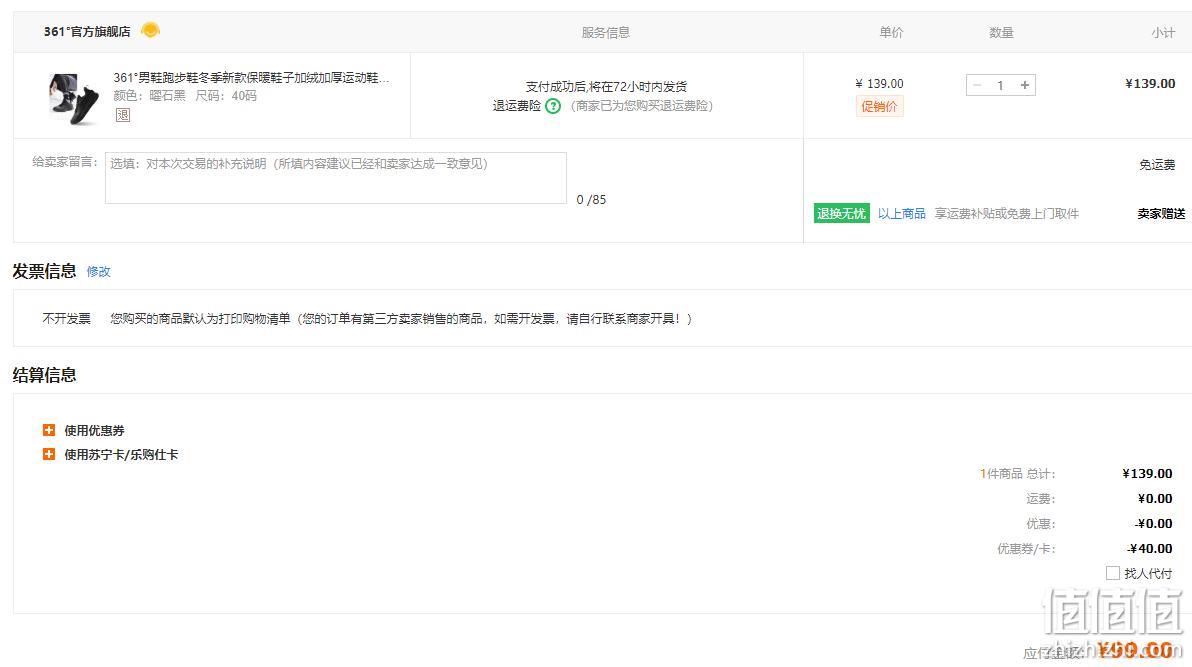1192x667 pixels.
Task: Click the quantity field showing 1
Action: 1000,85
